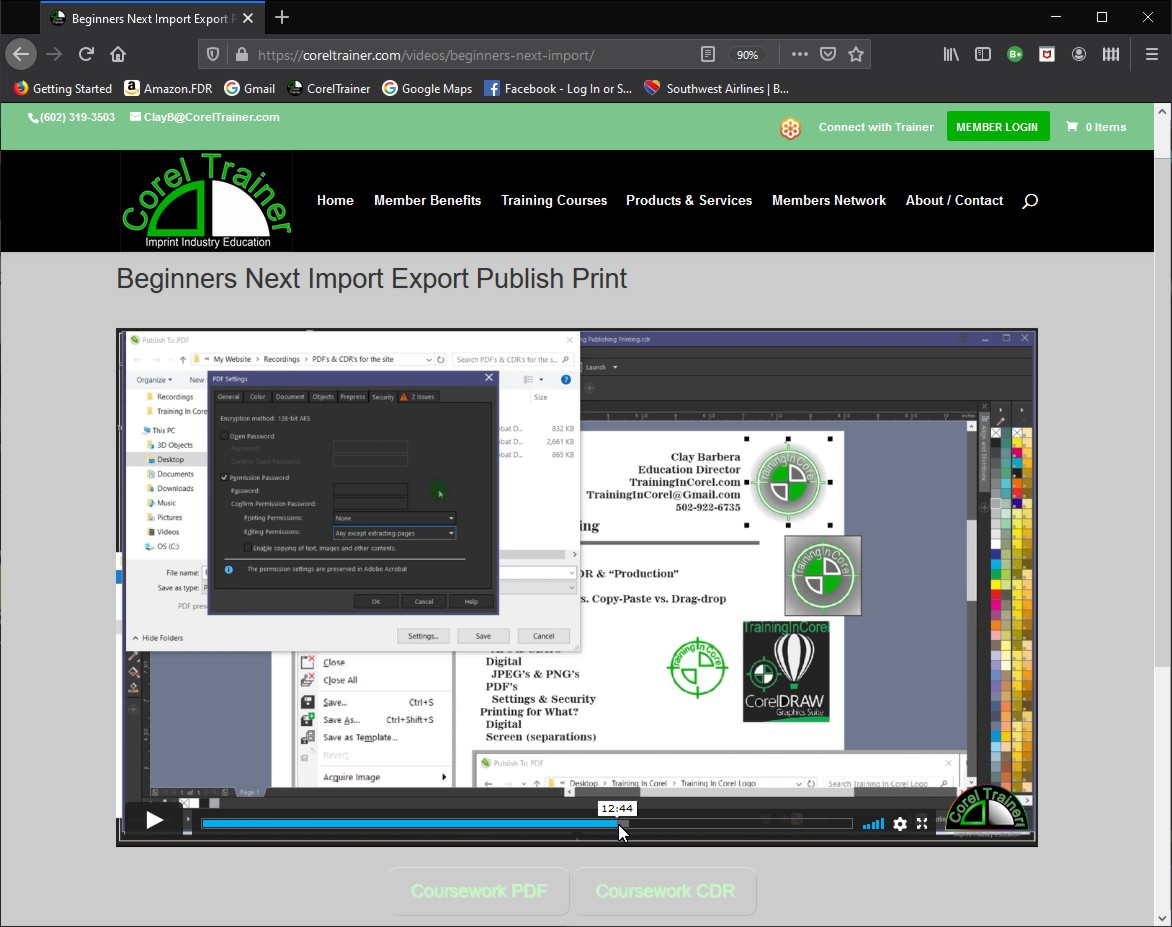Screen dimensions: 1172x927
Task: Click the Corel Trainer site logo
Action: click(207, 200)
